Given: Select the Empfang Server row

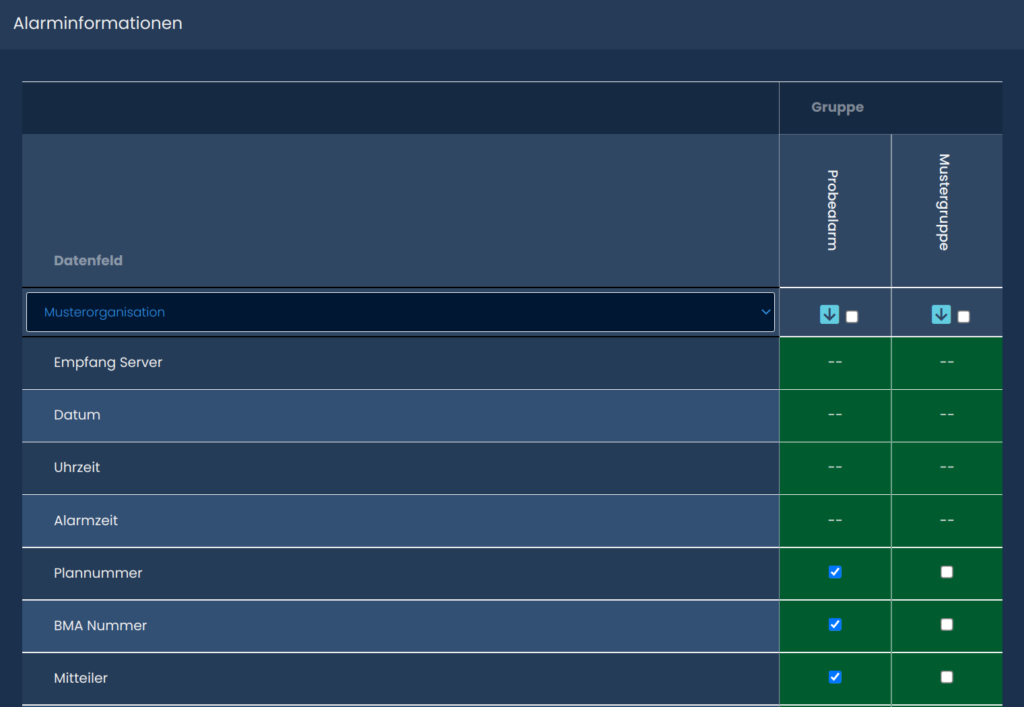Looking at the screenshot, I should pos(108,362).
